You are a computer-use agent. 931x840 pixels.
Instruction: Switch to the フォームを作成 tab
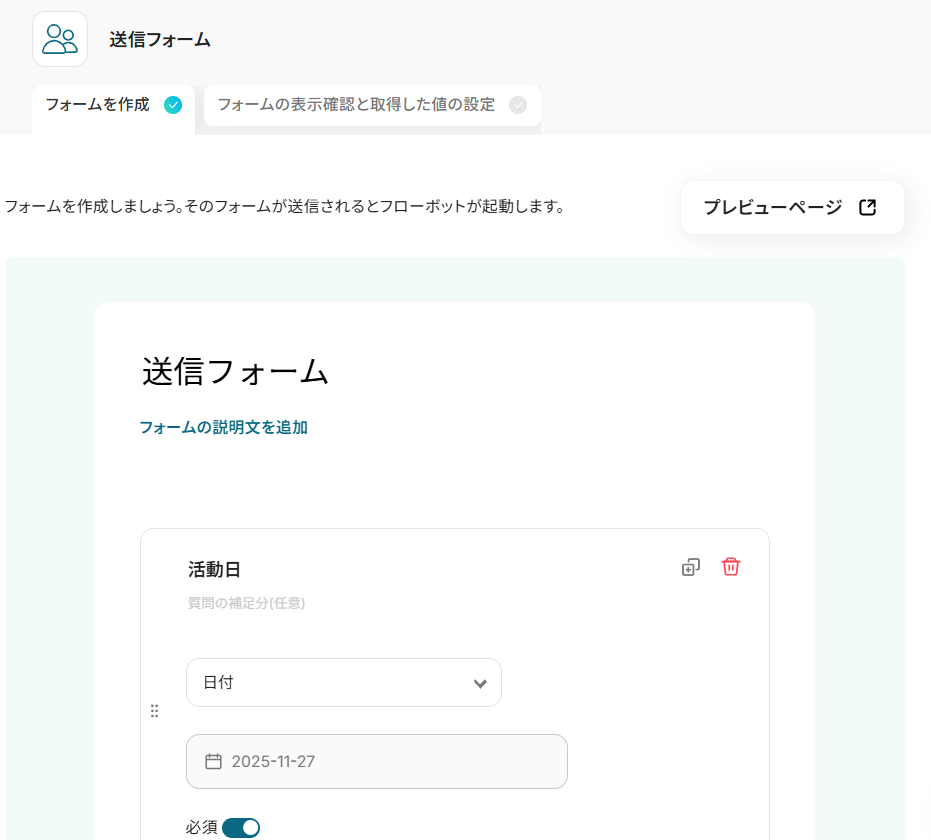pos(98,105)
